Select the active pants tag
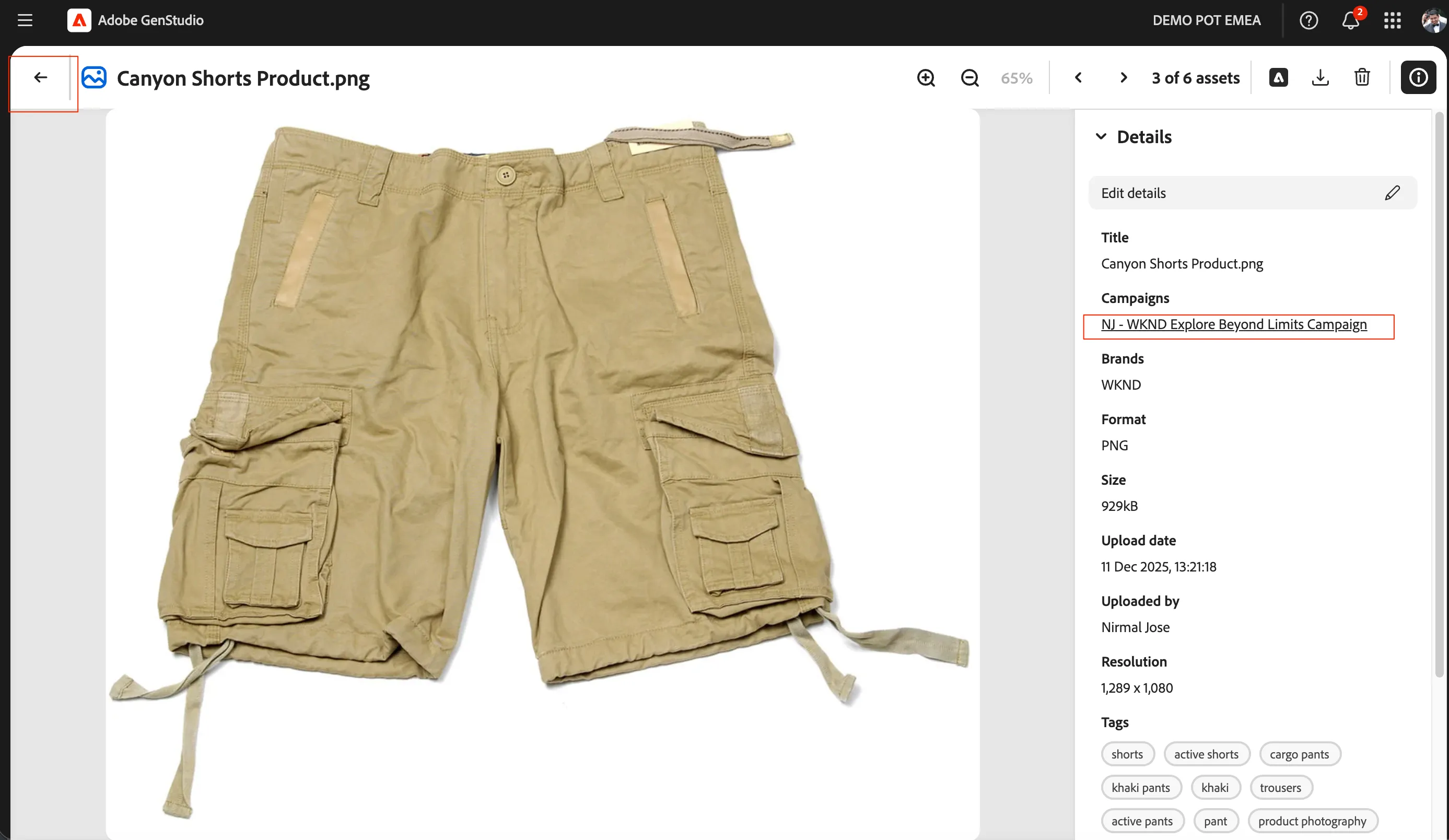The image size is (1449, 840). 1142,821
